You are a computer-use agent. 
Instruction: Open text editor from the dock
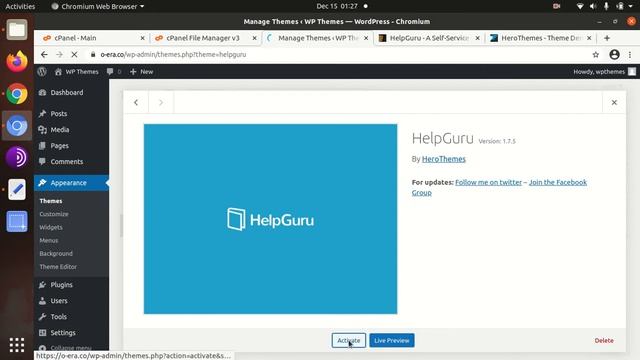tap(17, 190)
